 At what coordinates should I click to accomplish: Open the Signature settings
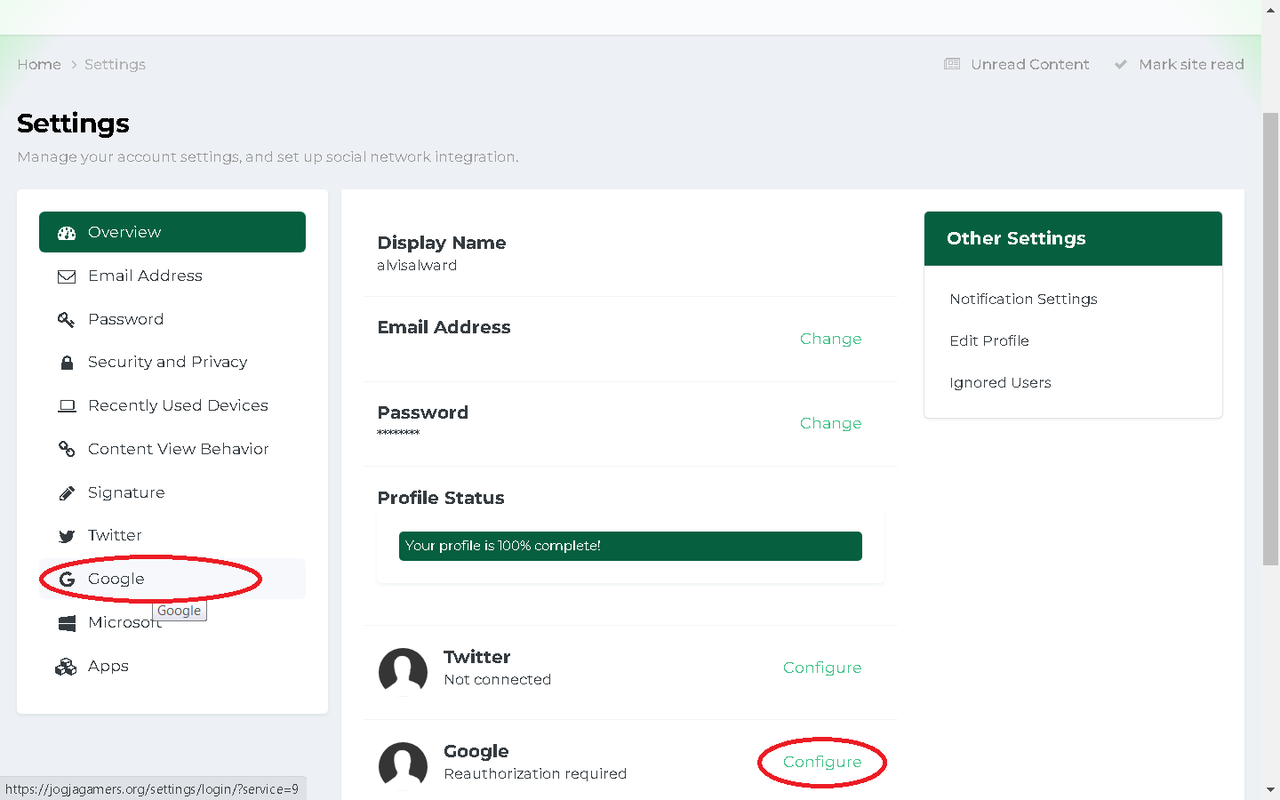(172, 492)
